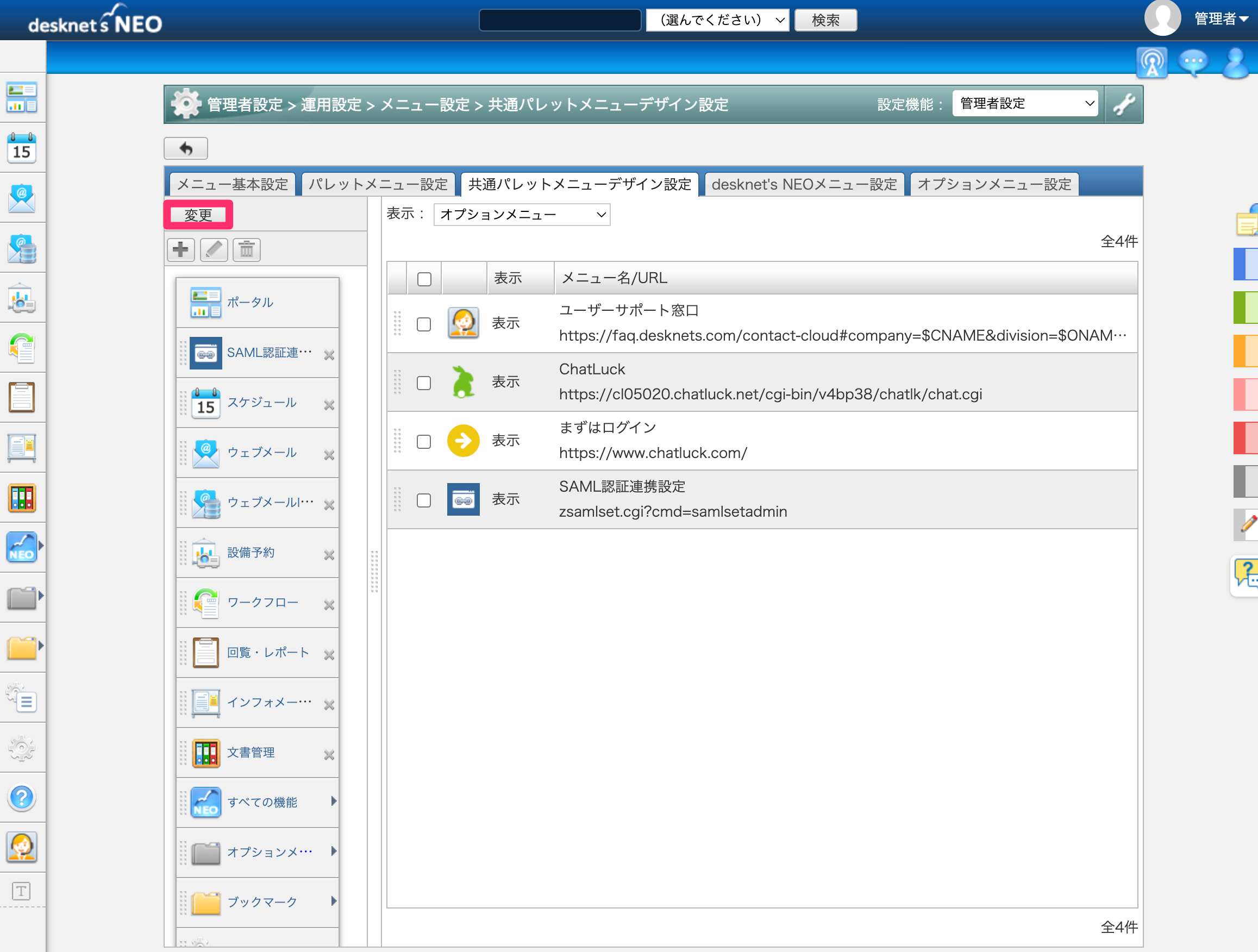Click the back arrow button

186,148
